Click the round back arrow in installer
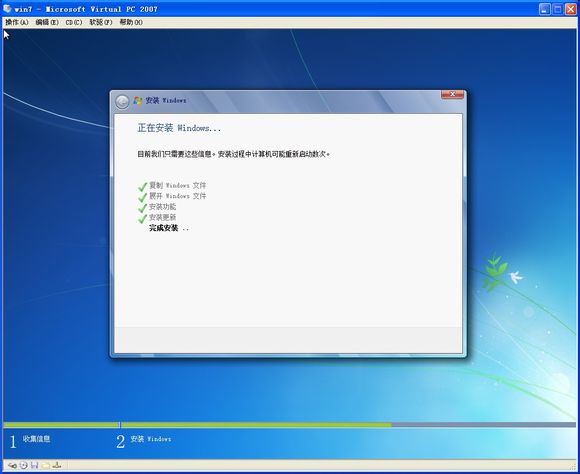 [122, 101]
